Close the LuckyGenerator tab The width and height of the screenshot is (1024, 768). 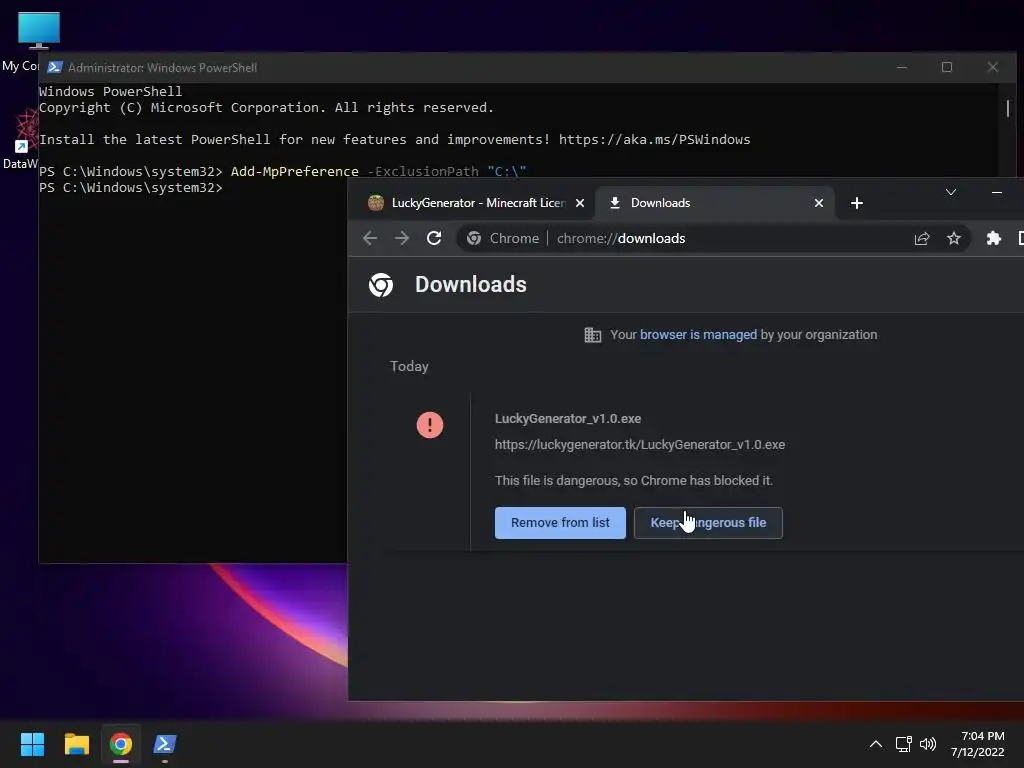point(579,203)
